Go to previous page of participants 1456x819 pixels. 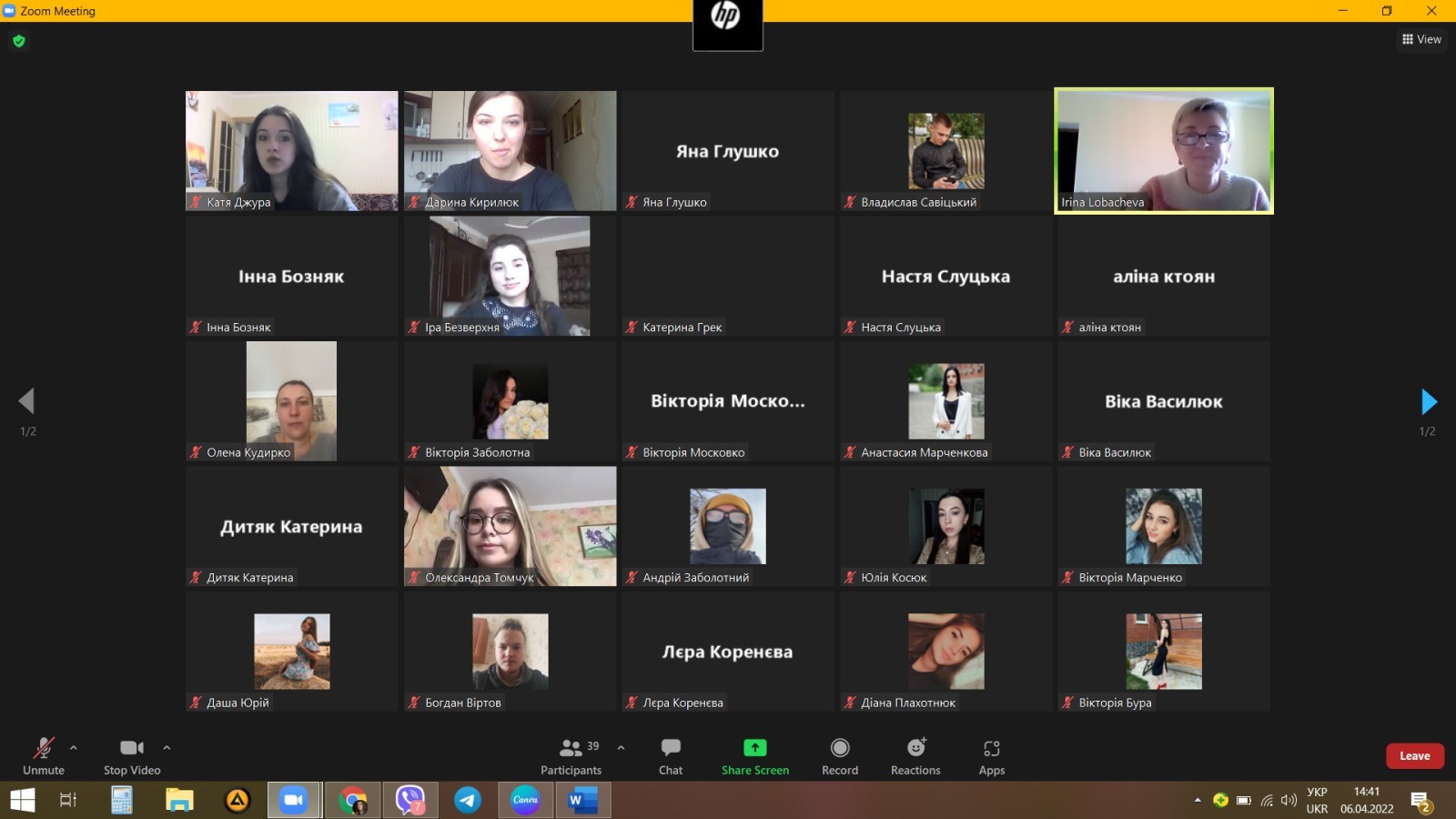pos(26,401)
